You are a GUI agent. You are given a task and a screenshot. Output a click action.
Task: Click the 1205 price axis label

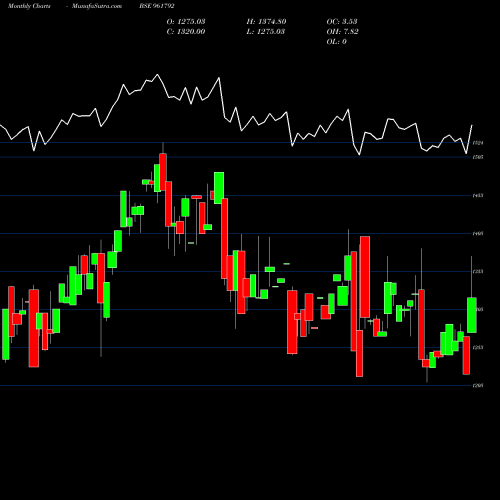click(x=478, y=386)
